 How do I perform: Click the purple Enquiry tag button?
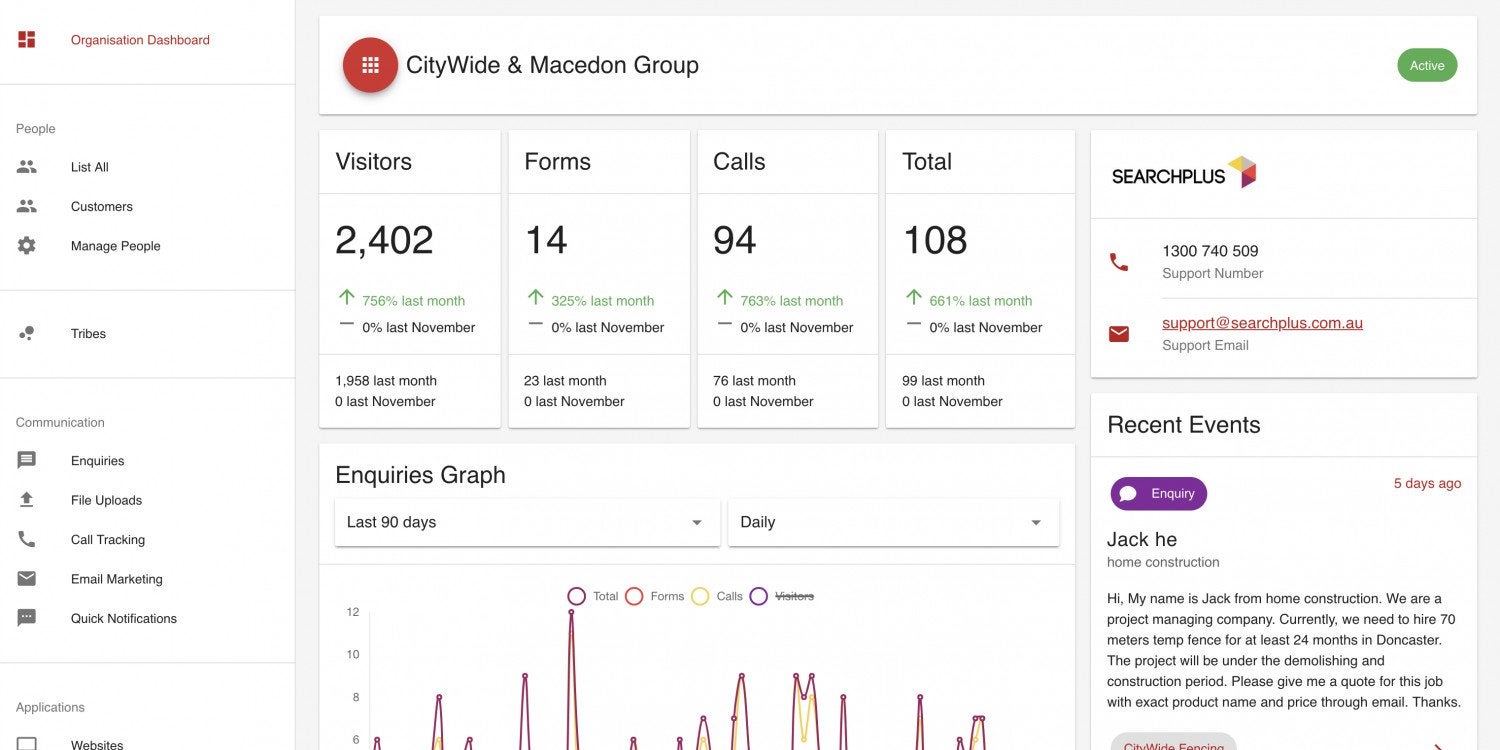point(1158,493)
